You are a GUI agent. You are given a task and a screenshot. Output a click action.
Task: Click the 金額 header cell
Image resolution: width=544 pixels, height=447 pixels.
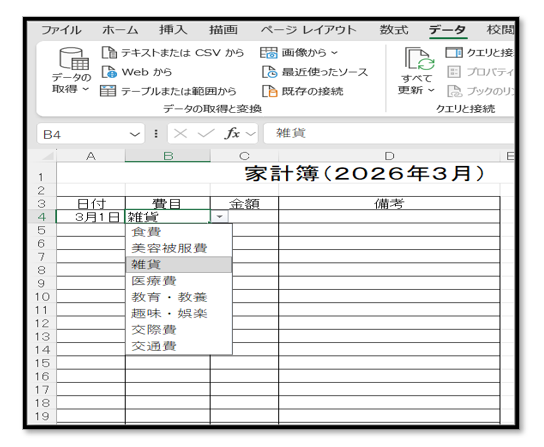click(244, 203)
